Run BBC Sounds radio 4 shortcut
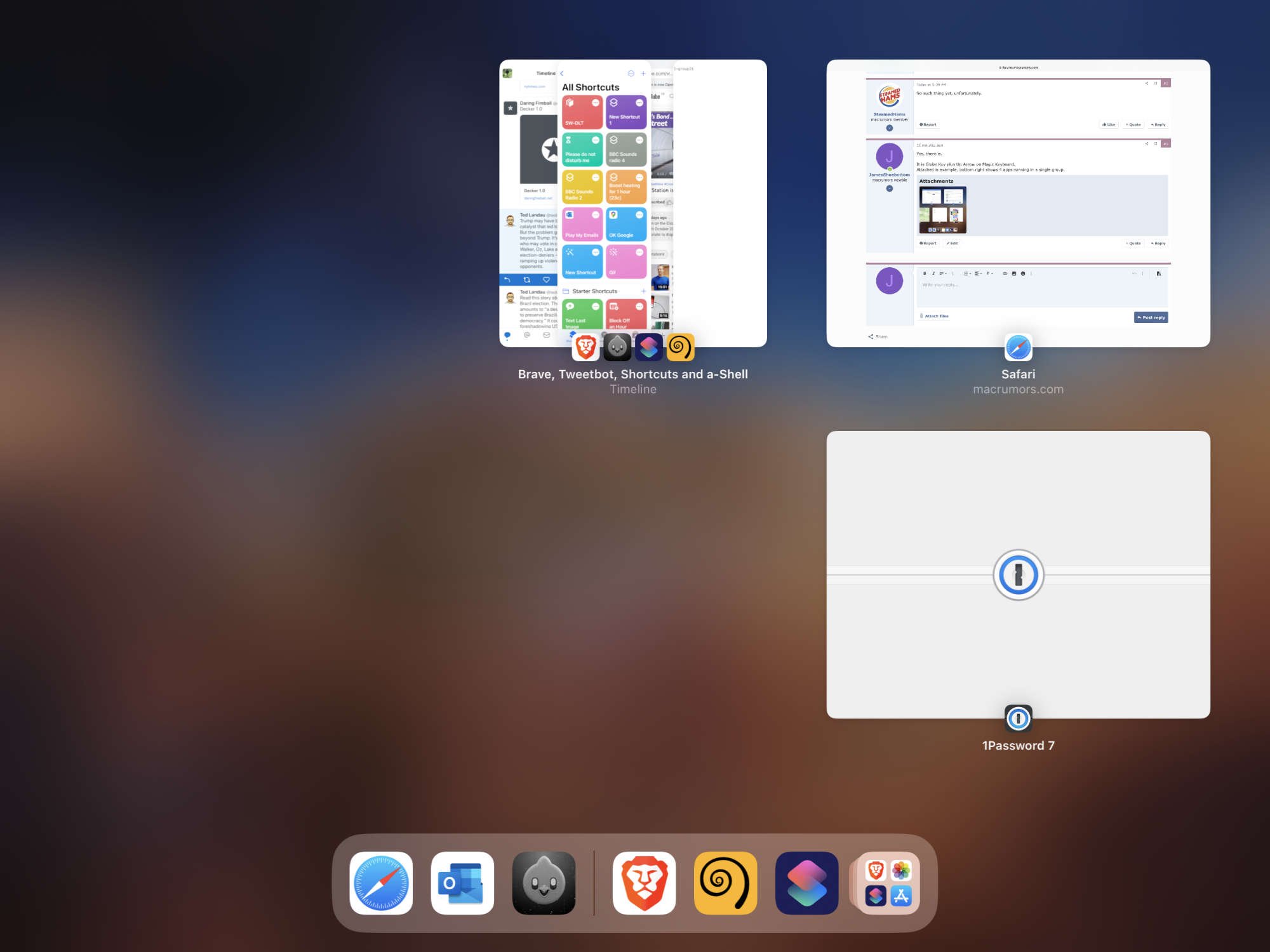This screenshot has height=952, width=1270. pyautogui.click(x=625, y=150)
